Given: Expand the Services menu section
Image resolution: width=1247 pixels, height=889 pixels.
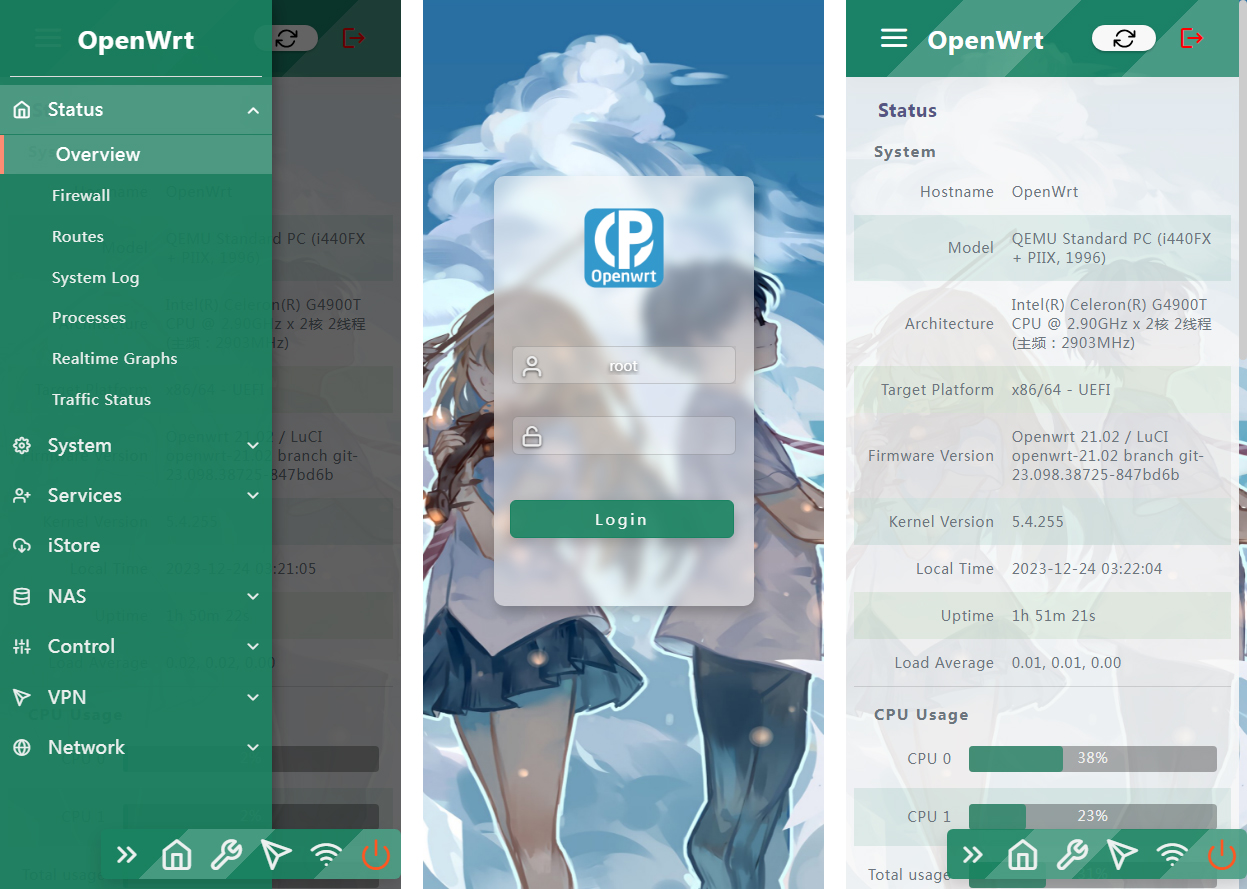Looking at the screenshot, I should [x=136, y=496].
